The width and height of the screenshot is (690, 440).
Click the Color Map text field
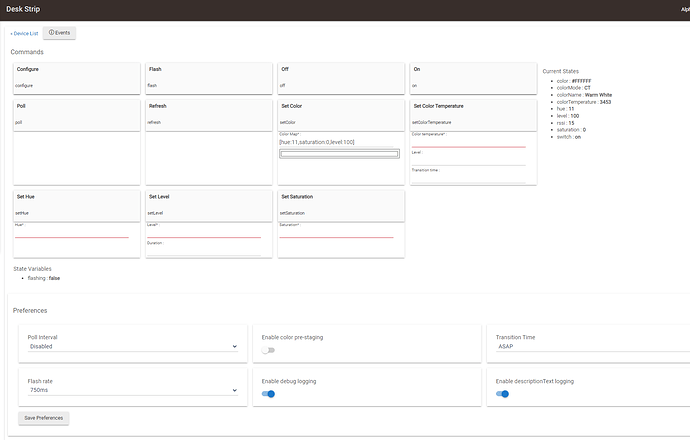pyautogui.click(x=336, y=142)
